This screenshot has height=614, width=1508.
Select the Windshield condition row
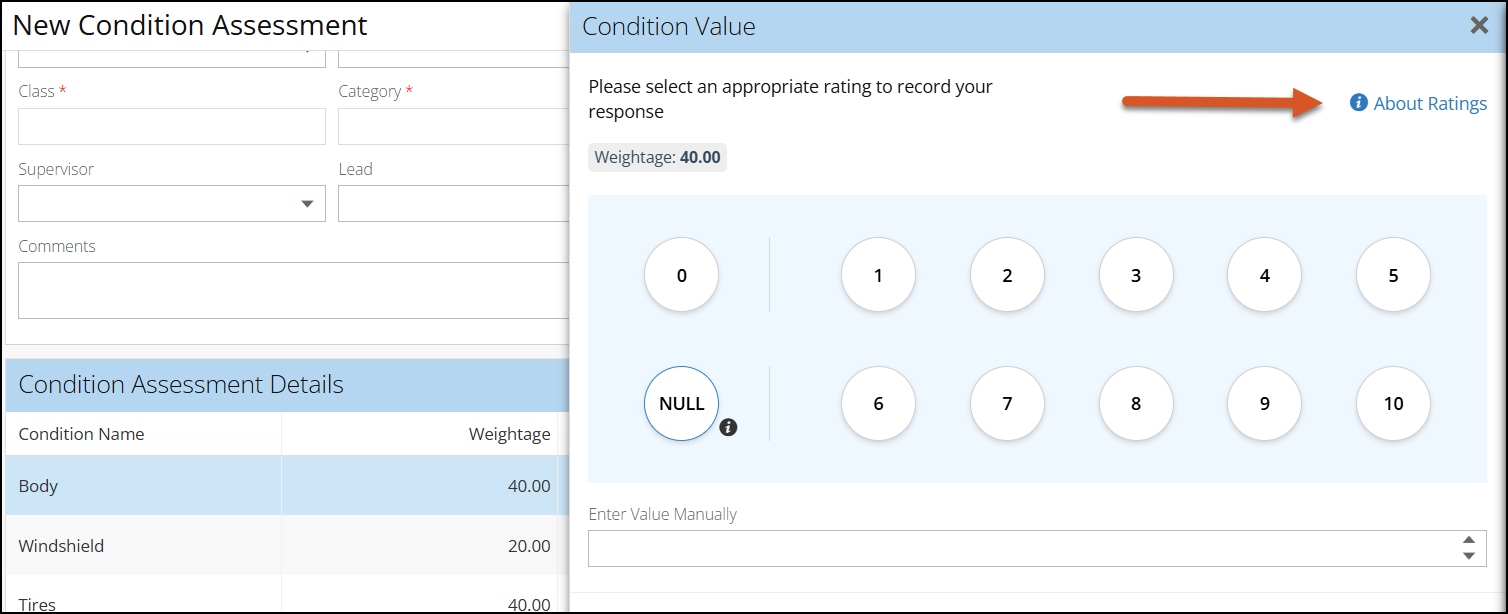pos(280,546)
